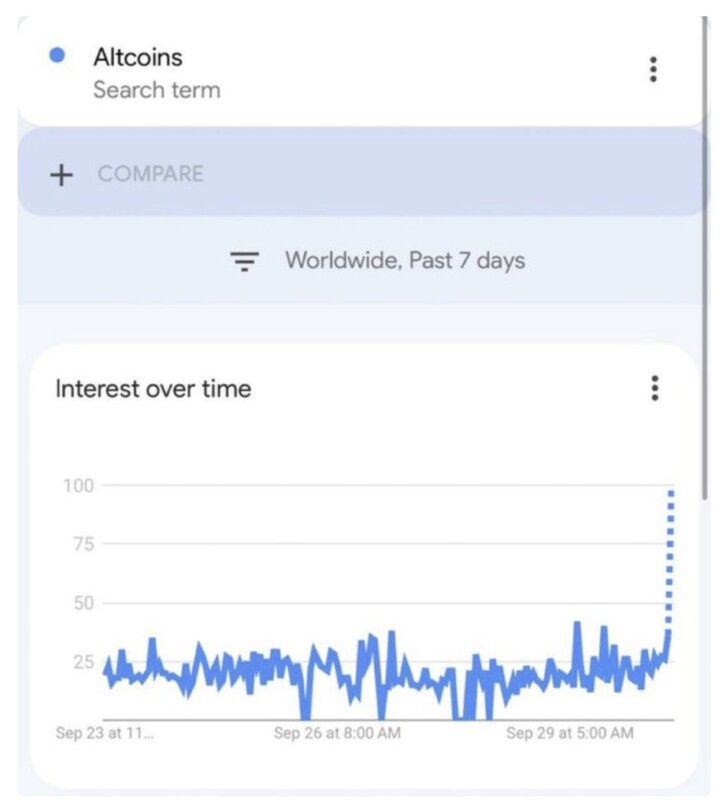The image size is (727, 800).
Task: Click the "Search term" subtitle under Altcoins
Action: (156, 90)
